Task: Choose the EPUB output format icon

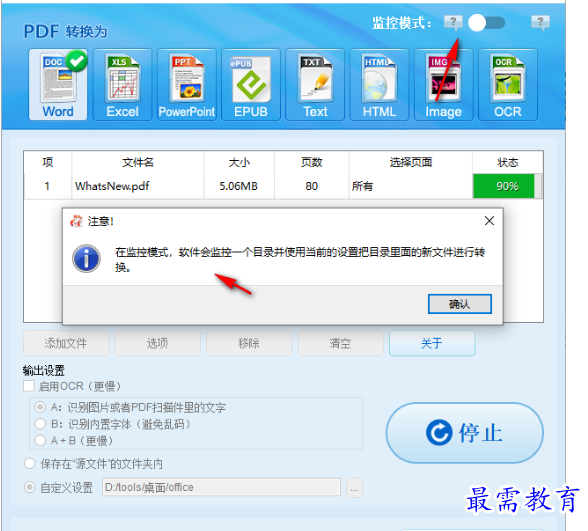Action: click(x=251, y=84)
